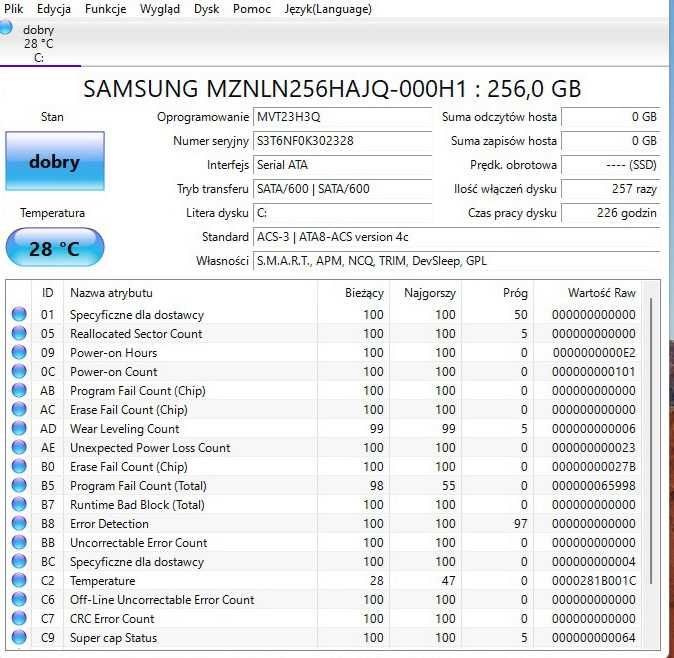Click the status orb for Runtime Bad Block (Total)
Screen dimensions: 674x658
(x=19, y=504)
